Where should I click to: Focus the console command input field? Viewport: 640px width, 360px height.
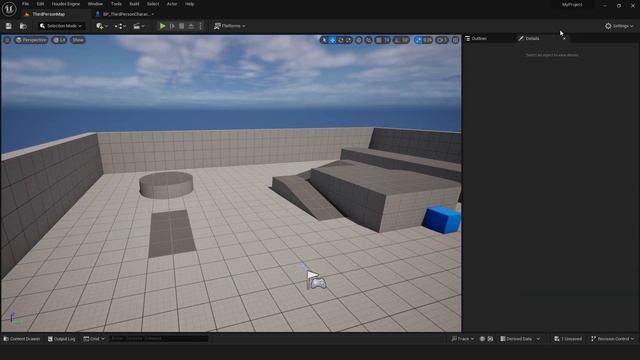click(x=159, y=339)
